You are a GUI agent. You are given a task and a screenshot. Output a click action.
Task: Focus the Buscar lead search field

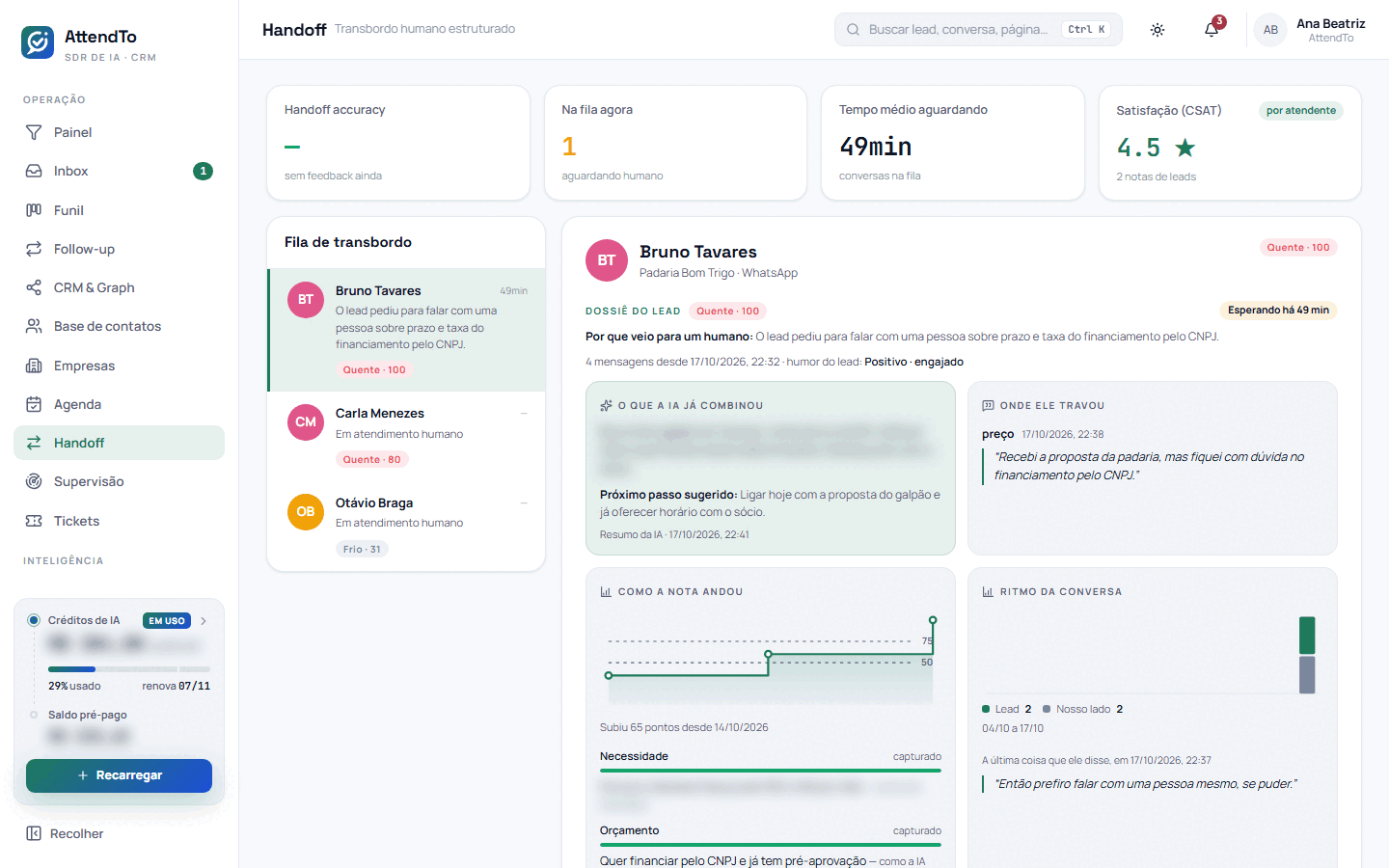(978, 30)
